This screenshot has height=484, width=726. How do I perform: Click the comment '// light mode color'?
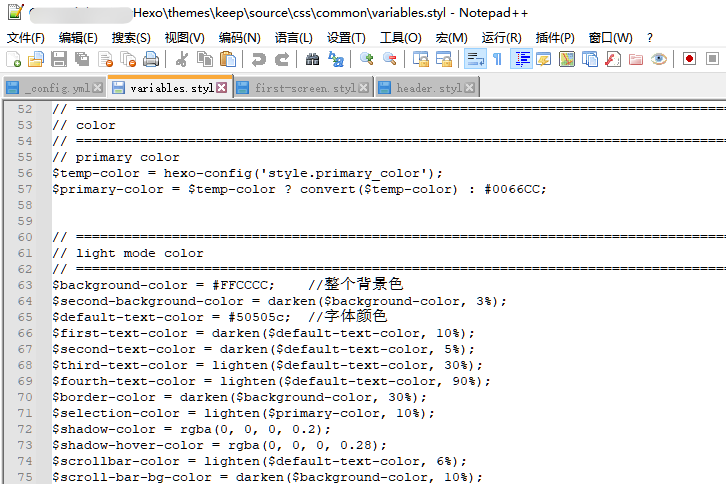pyautogui.click(x=128, y=253)
